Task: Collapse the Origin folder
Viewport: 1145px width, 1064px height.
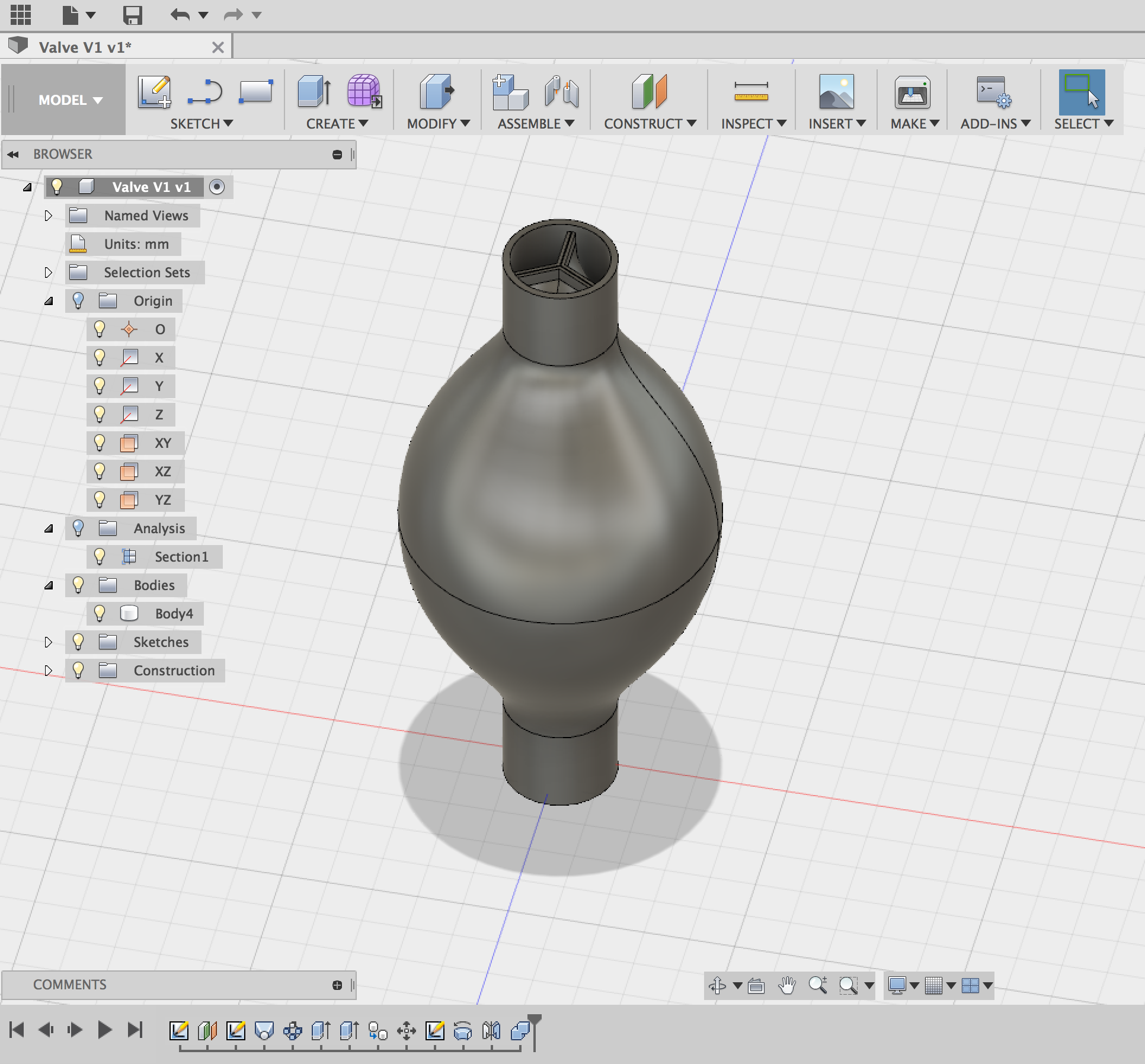Action: click(x=49, y=301)
